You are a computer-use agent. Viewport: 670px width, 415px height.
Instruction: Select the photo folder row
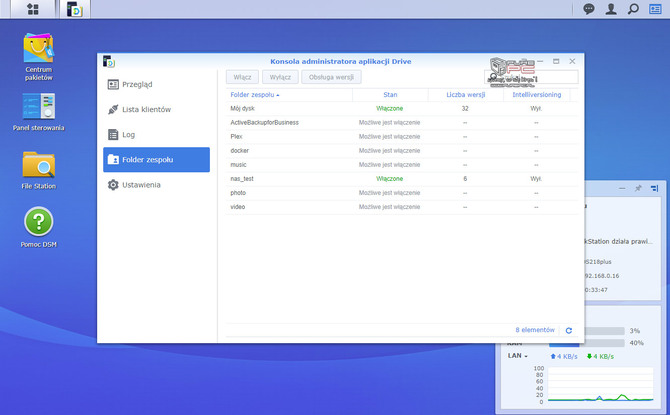tap(402, 193)
